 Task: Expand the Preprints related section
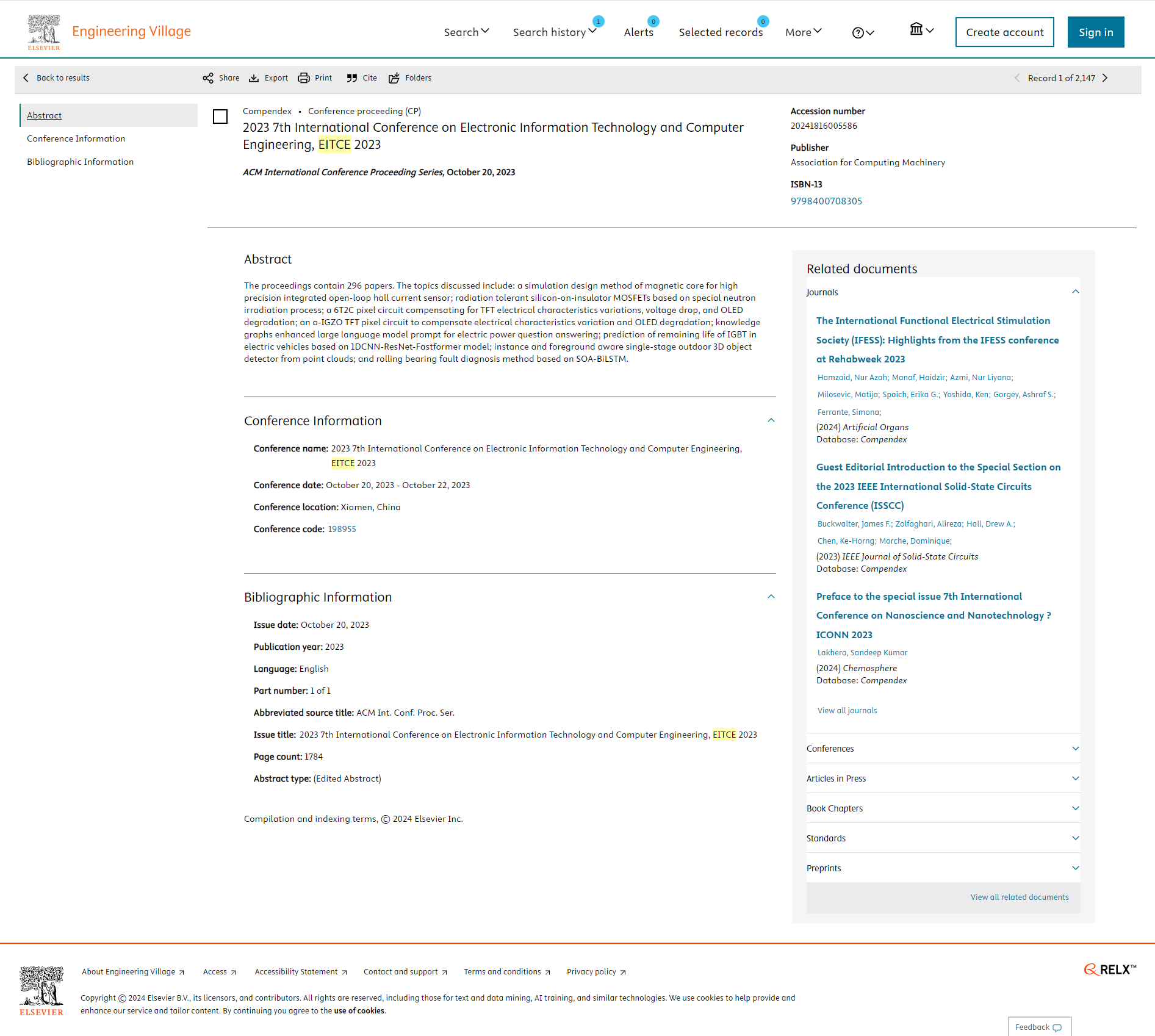[943, 868]
